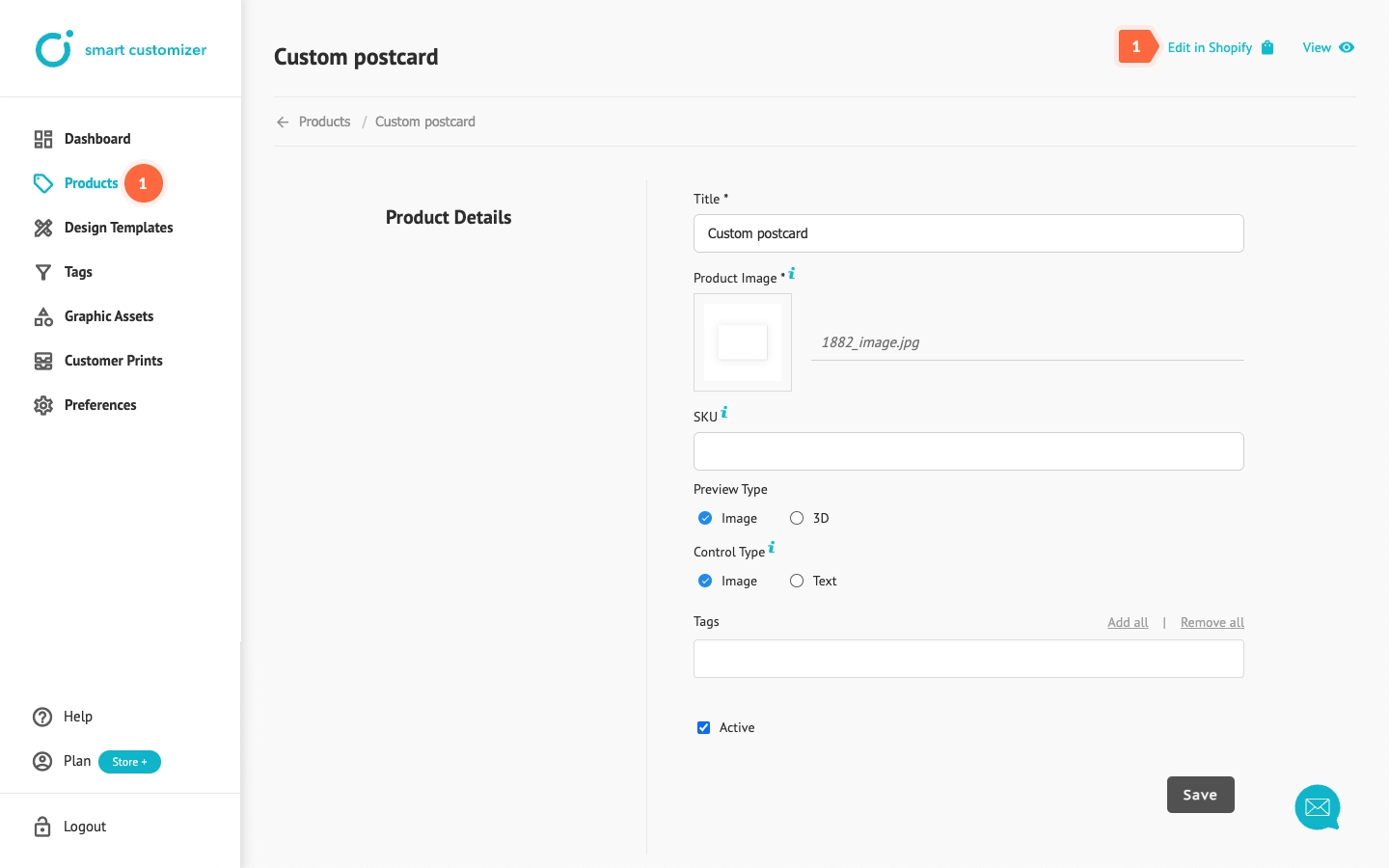Go to Products breadcrumb link

(324, 122)
